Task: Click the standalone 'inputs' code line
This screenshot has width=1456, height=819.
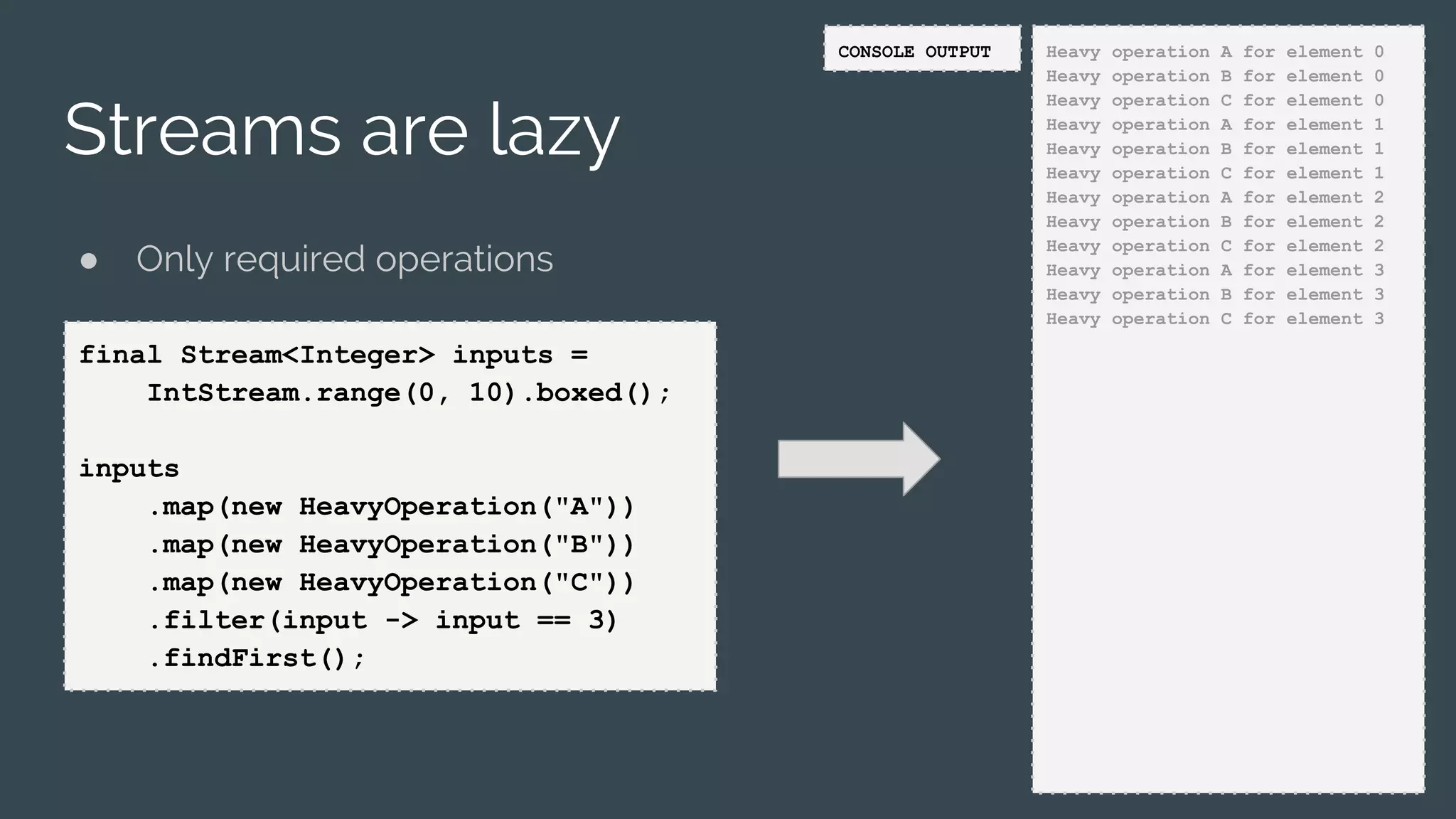Action: tap(129, 469)
